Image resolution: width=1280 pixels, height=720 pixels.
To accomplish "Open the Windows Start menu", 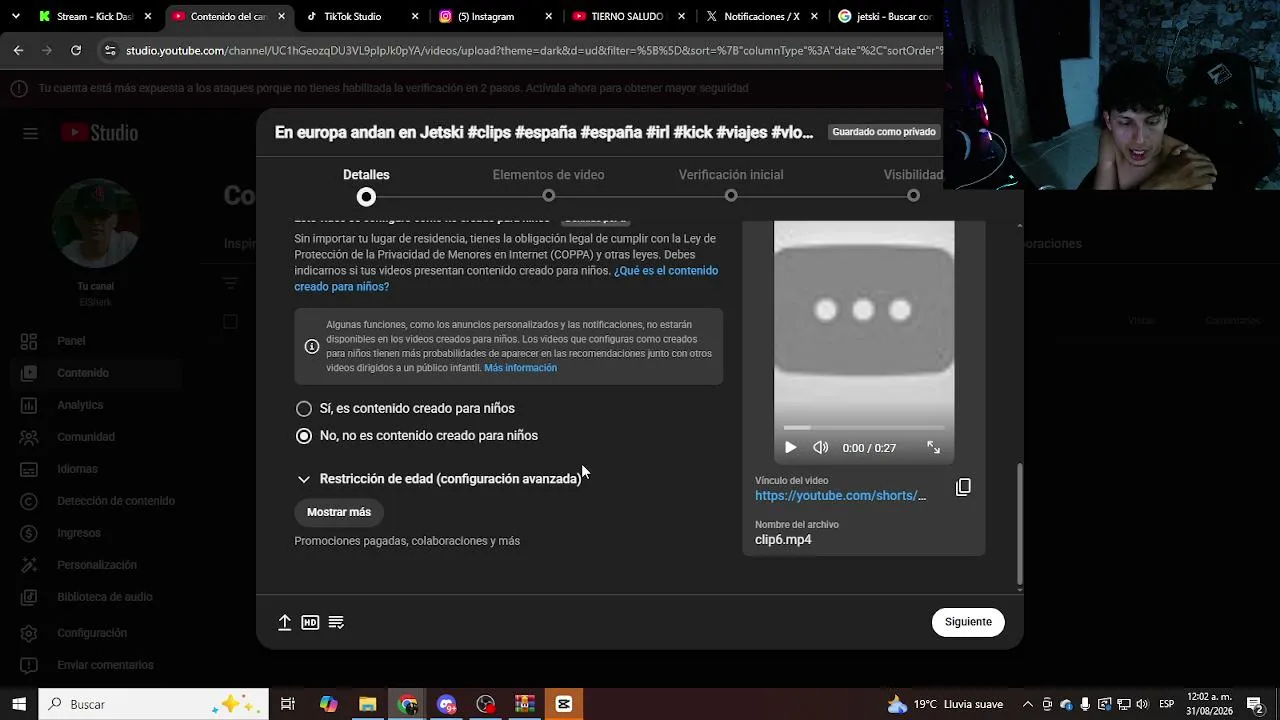I will tap(18, 704).
